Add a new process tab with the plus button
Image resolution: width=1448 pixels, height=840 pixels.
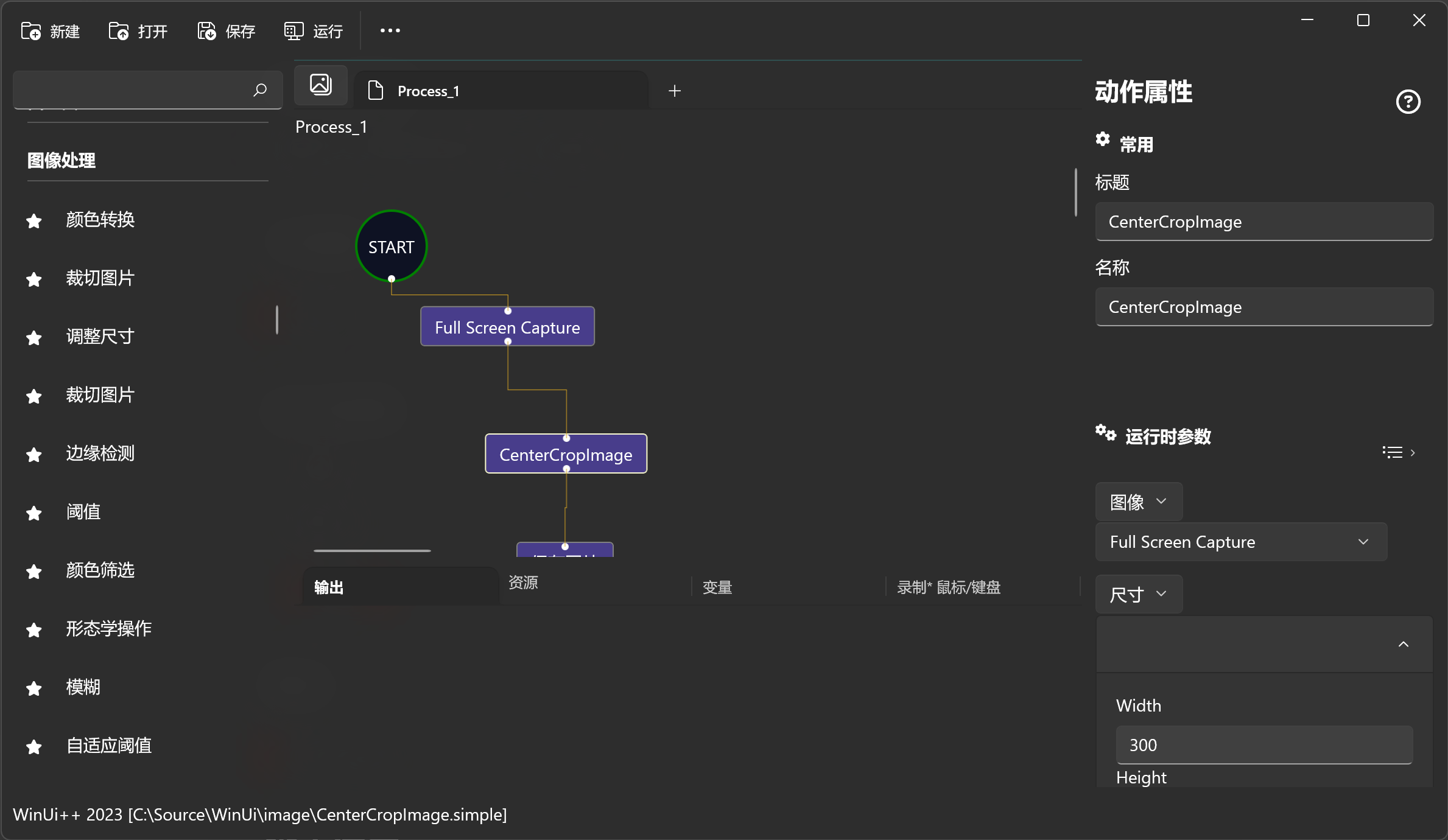[x=674, y=91]
